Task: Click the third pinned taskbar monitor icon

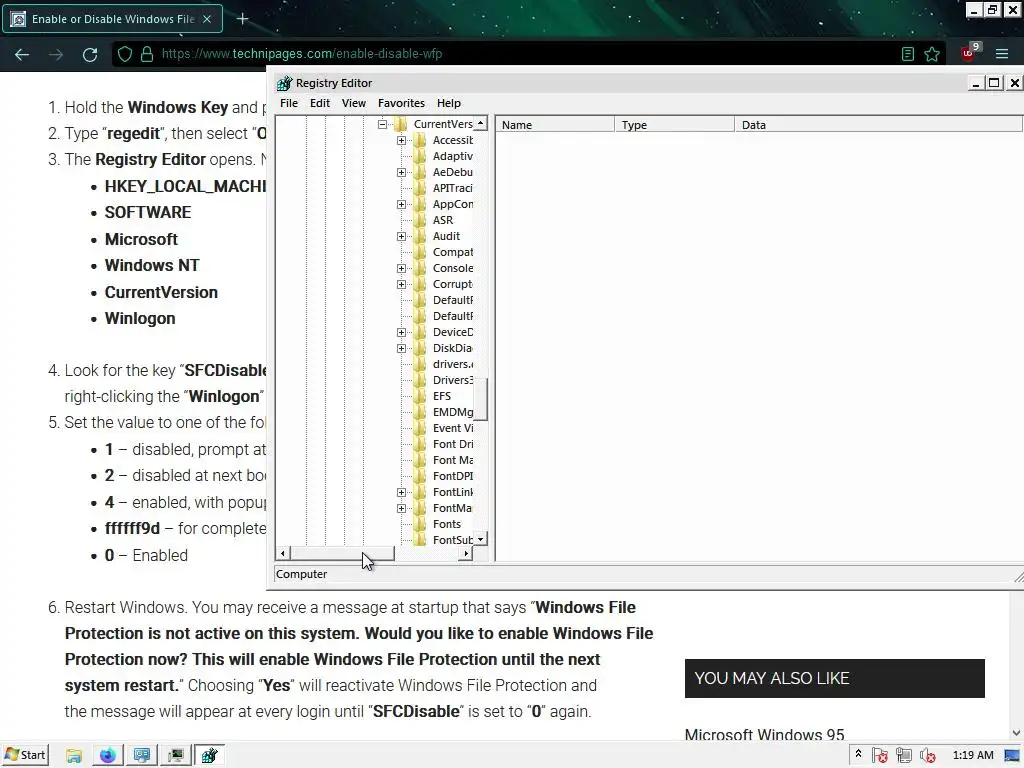Action: point(142,756)
